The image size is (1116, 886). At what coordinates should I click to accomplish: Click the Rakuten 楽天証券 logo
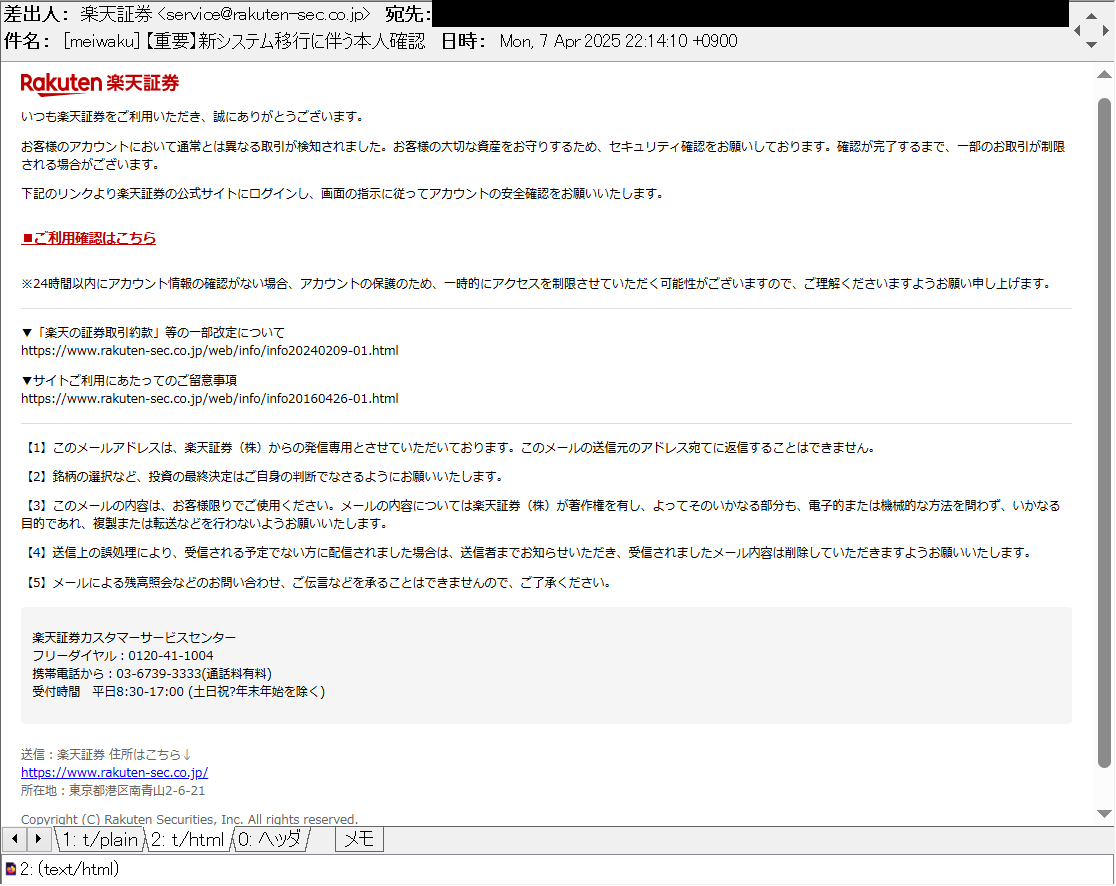[100, 83]
